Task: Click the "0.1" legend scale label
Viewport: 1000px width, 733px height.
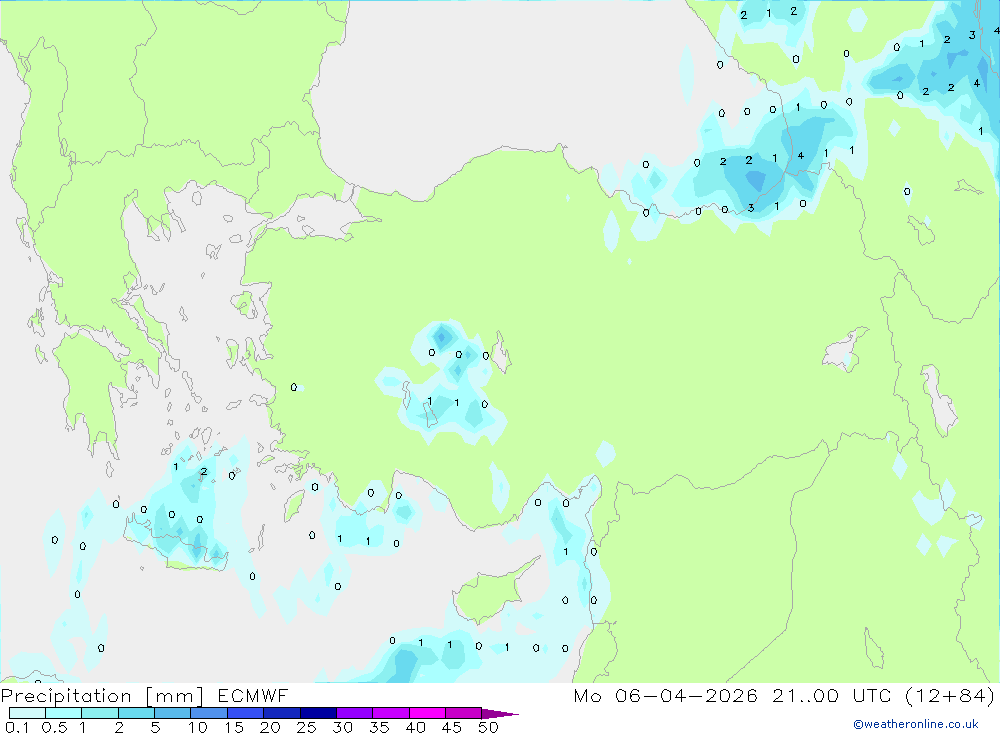Action: pos(17,727)
